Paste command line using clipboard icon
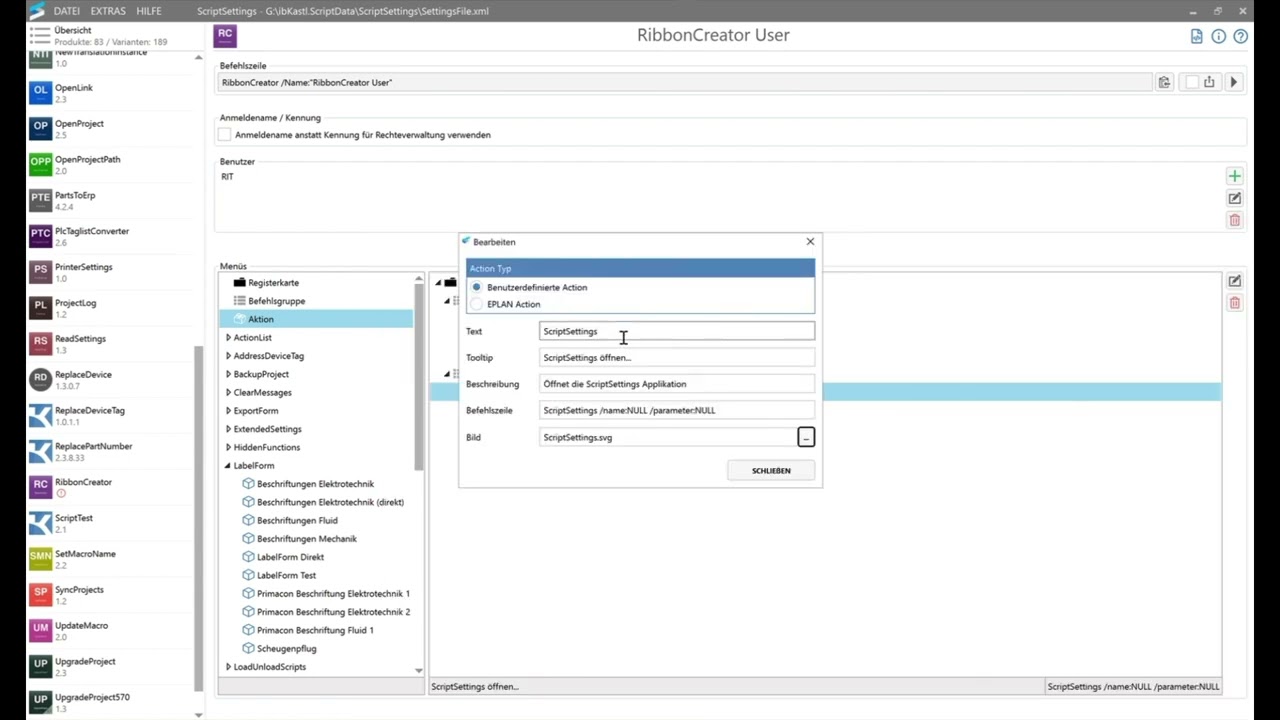 point(1164,82)
